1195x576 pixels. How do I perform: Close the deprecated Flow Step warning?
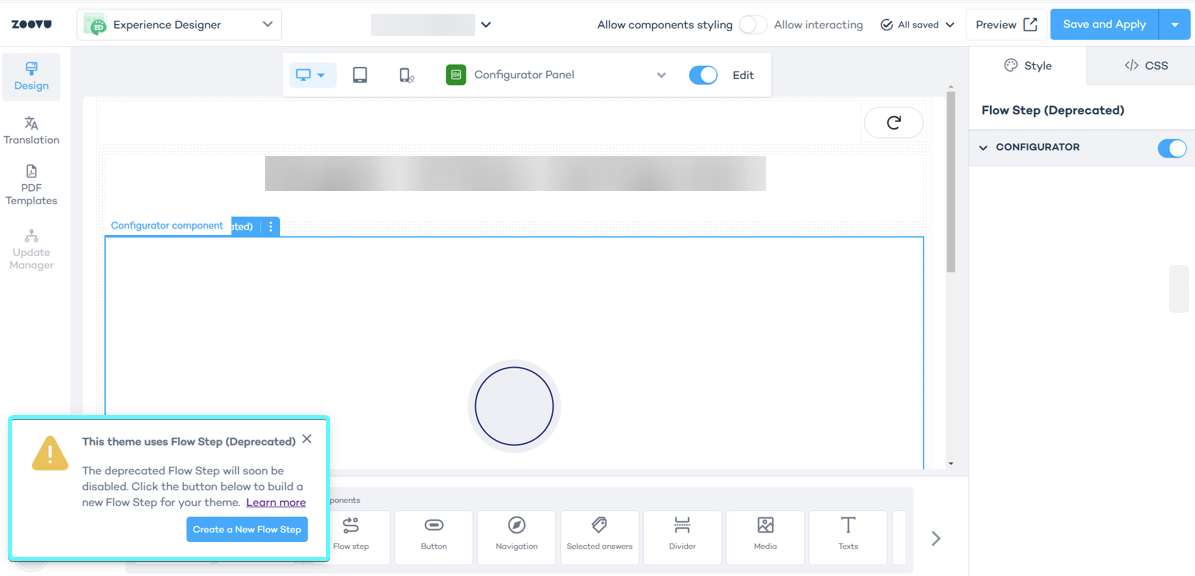(307, 439)
